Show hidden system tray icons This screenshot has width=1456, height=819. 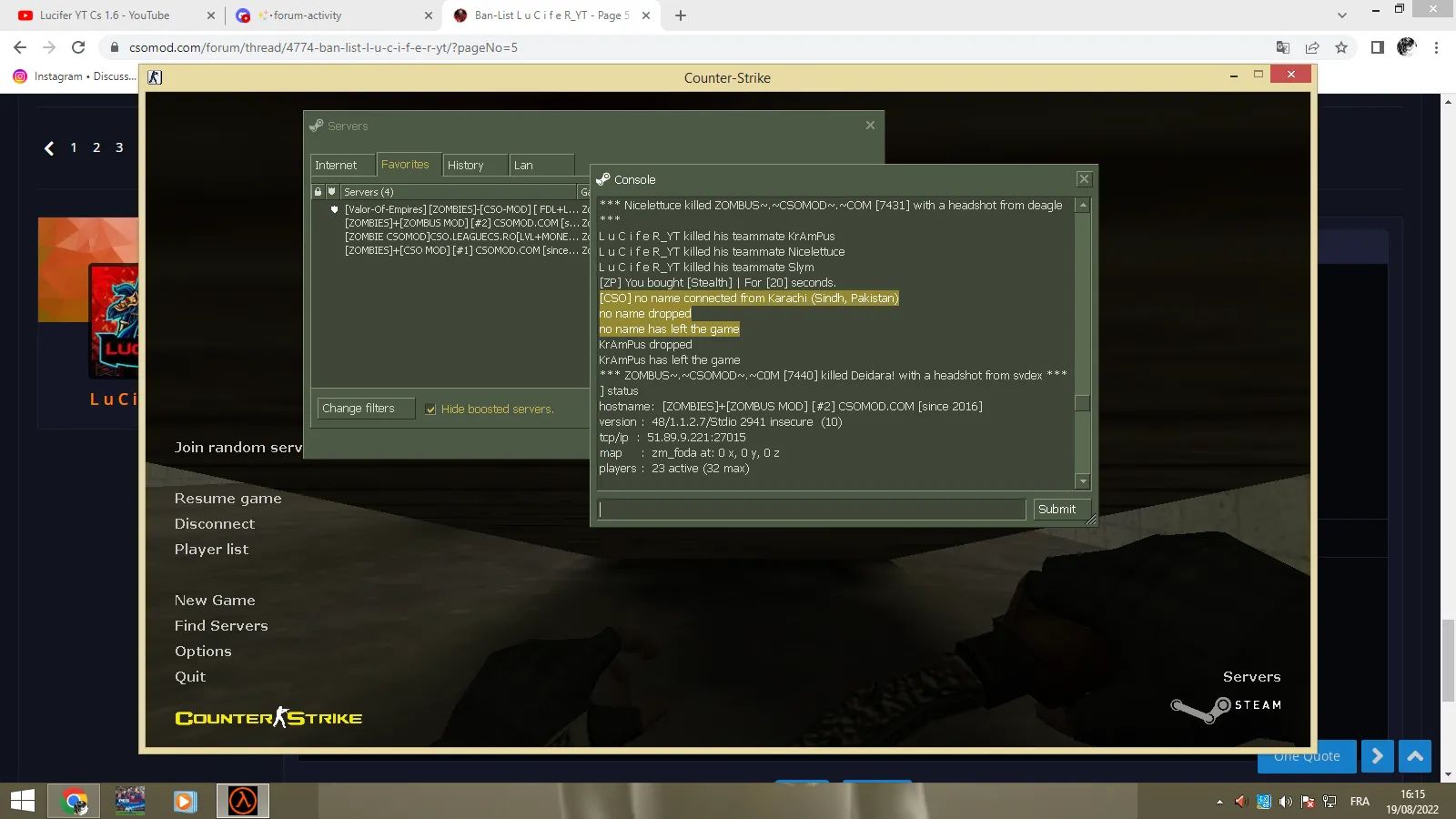[x=1219, y=802]
